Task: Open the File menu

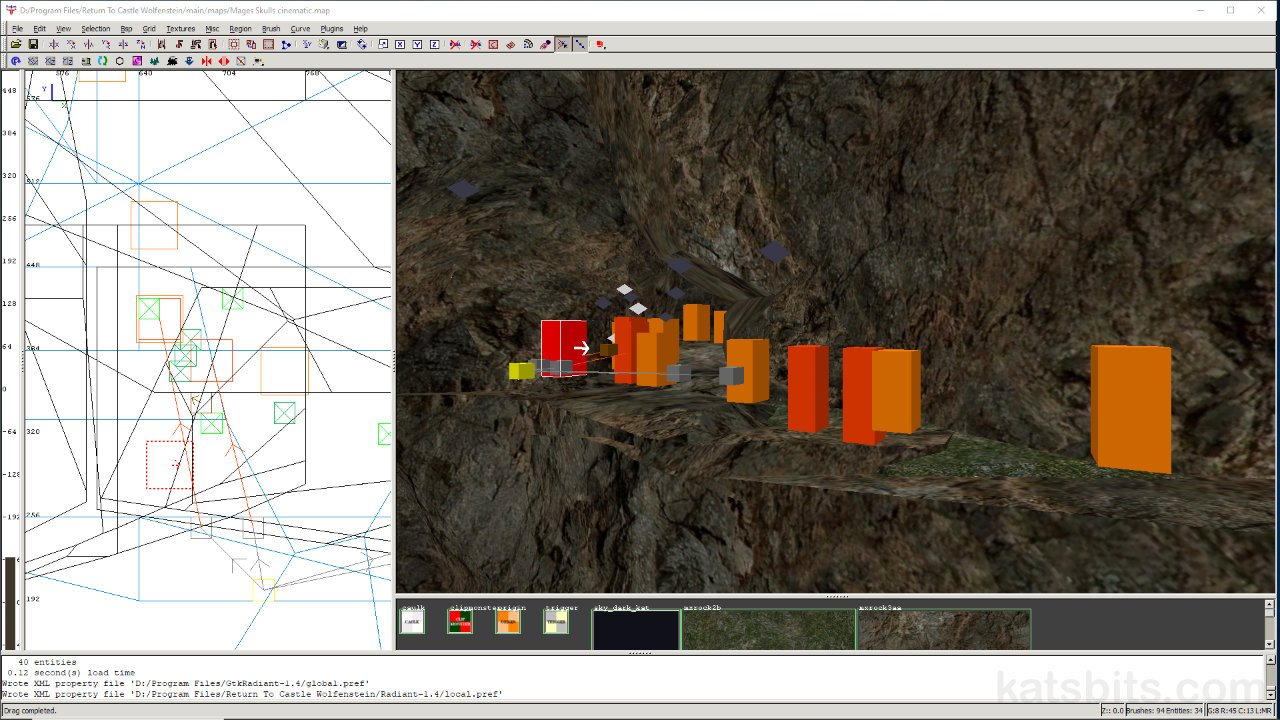Action: pyautogui.click(x=17, y=29)
